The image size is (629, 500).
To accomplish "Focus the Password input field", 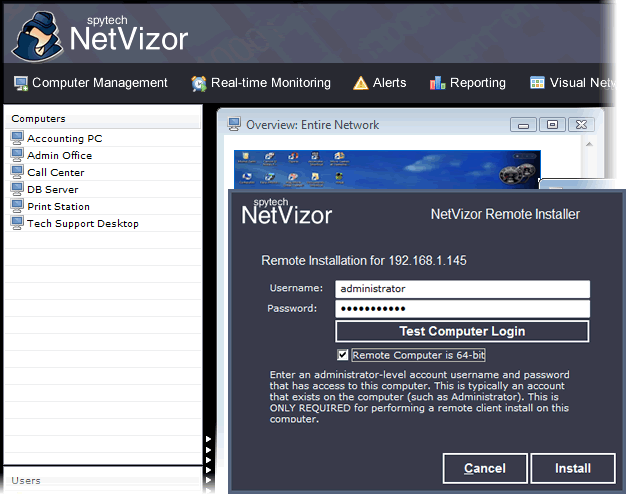I will click(462, 309).
